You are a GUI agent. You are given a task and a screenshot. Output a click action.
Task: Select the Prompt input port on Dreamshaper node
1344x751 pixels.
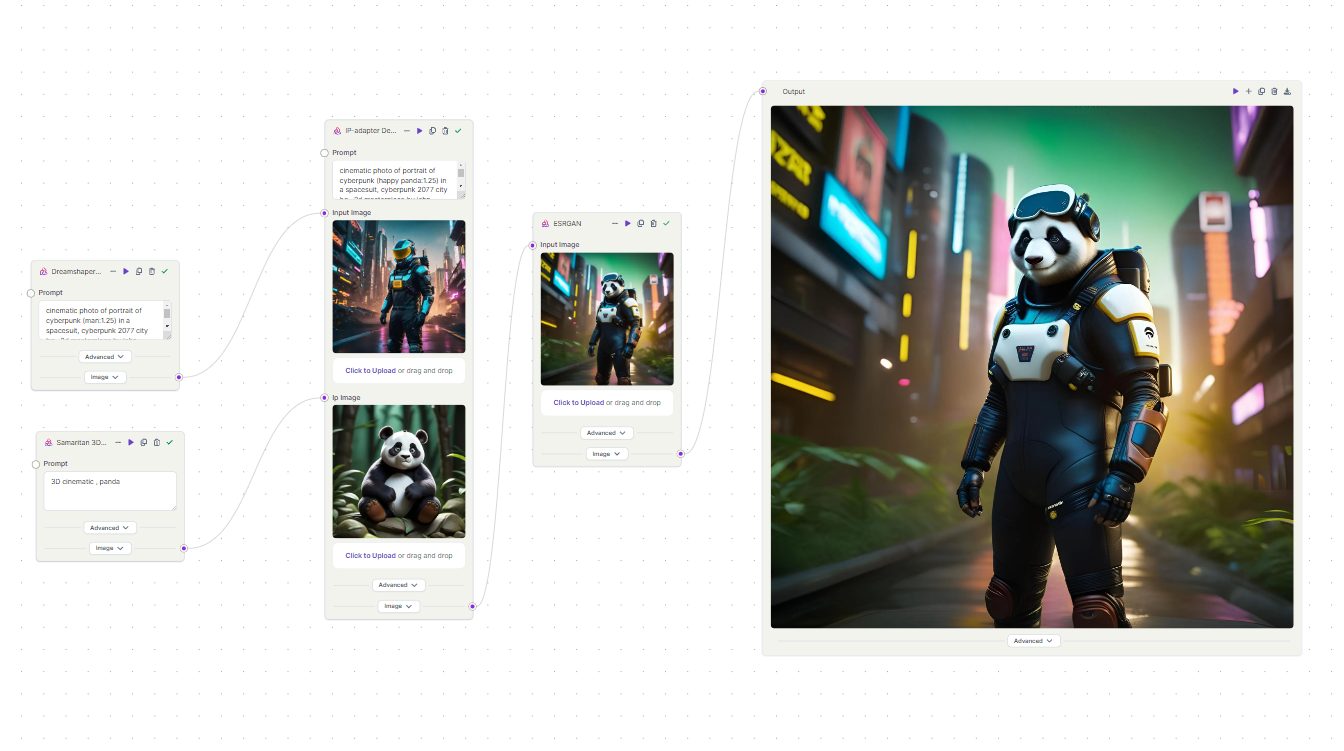(x=31, y=293)
